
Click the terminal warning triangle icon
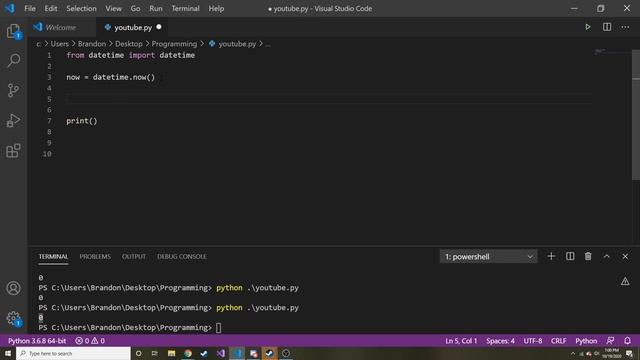[x=625, y=281]
